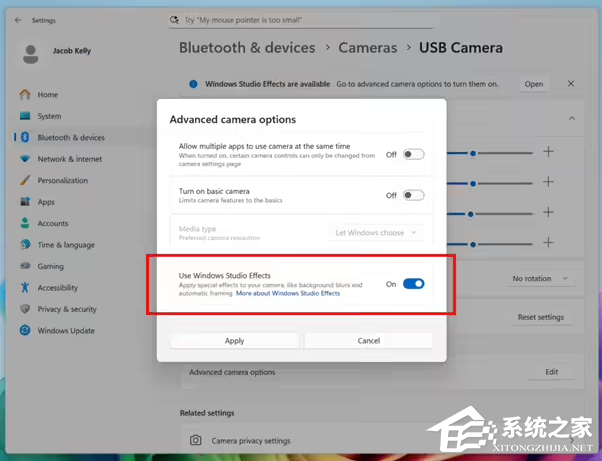The image size is (602, 461).
Task: Open the Apps settings page
Action: tap(46, 202)
